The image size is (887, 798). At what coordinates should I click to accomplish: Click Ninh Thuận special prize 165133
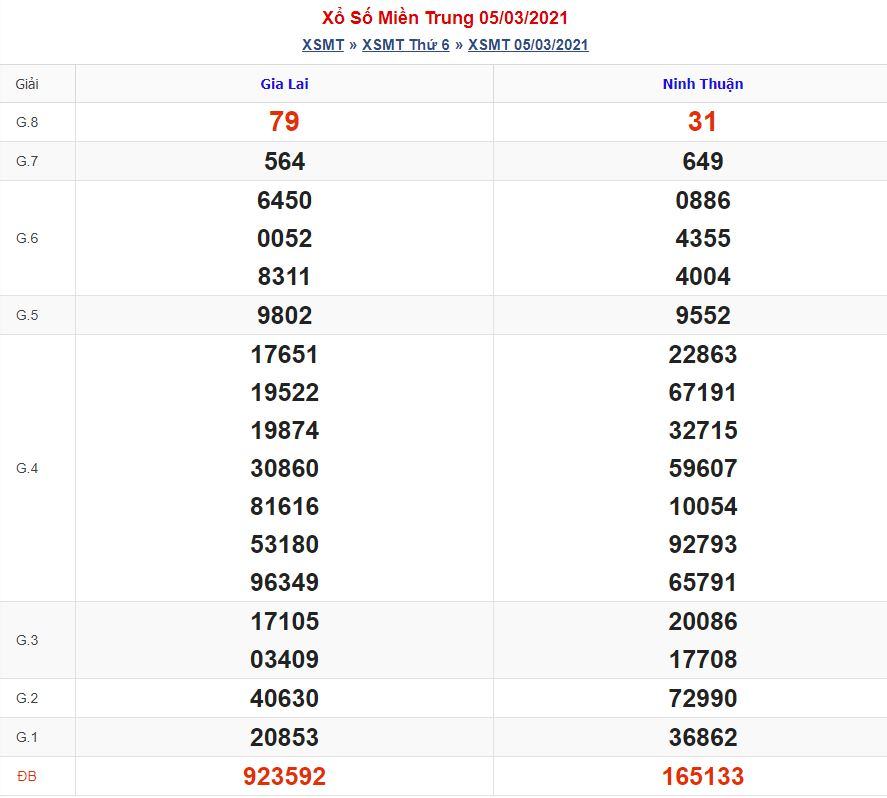[x=703, y=776]
